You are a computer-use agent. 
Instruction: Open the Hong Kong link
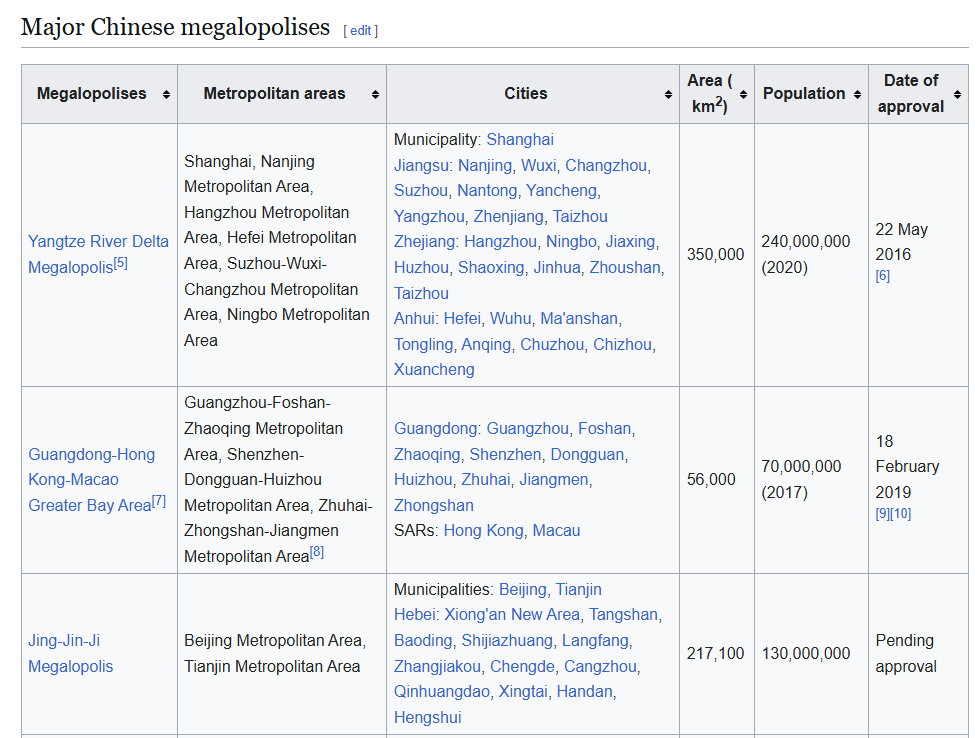tap(483, 530)
